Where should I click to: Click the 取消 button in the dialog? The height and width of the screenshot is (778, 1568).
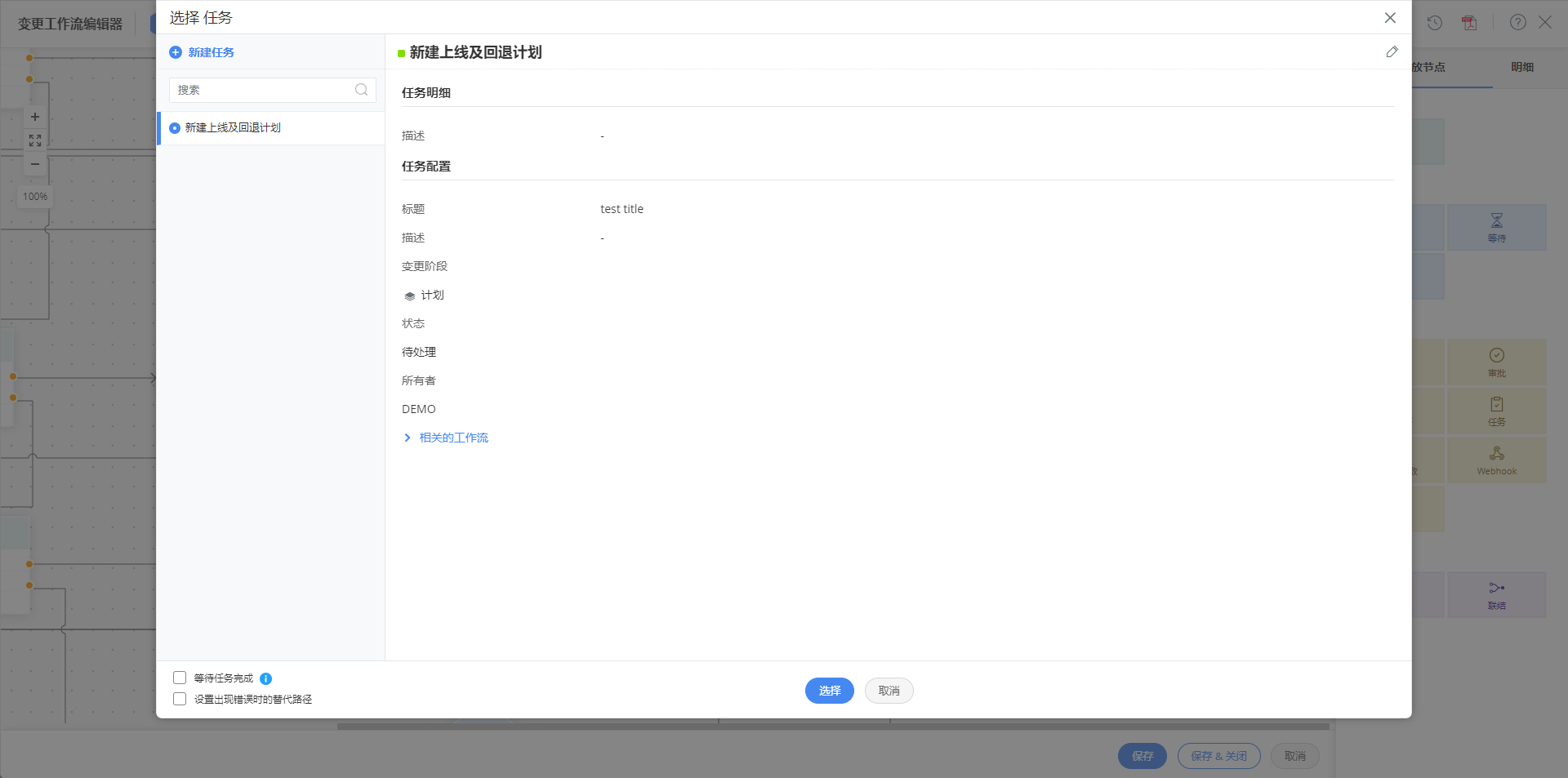tap(889, 691)
